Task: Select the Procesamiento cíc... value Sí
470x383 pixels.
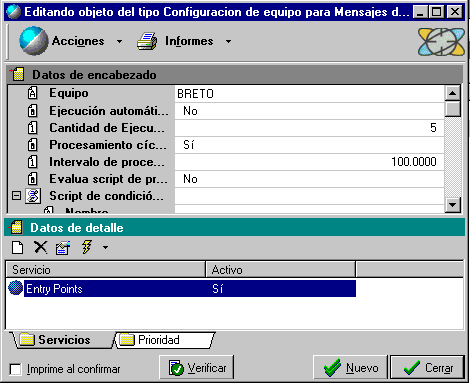Action: pyautogui.click(x=309, y=145)
